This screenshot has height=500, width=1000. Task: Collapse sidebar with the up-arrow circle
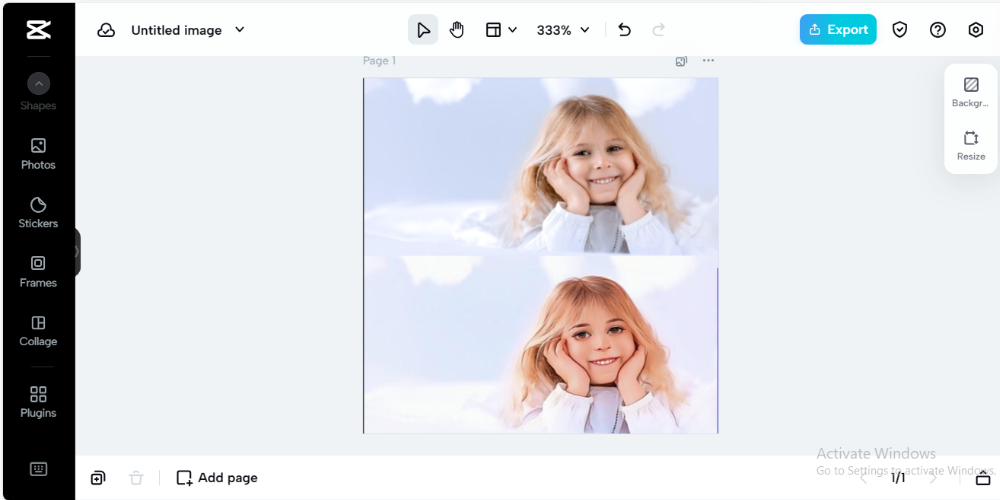click(38, 84)
